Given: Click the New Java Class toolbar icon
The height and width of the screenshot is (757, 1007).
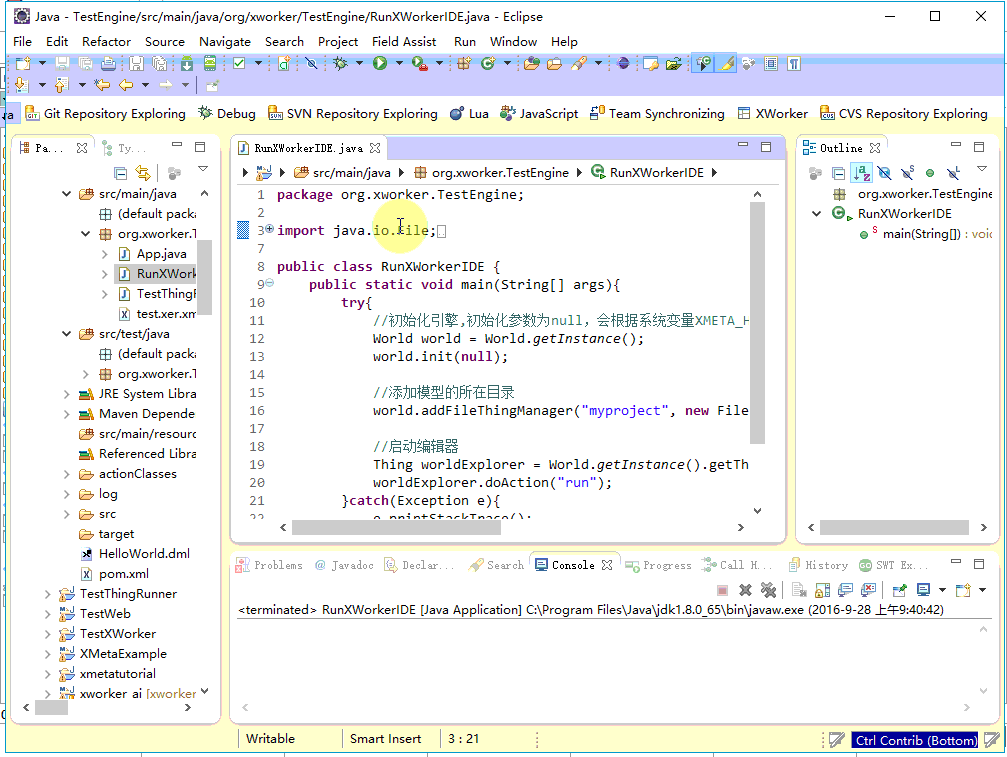Looking at the screenshot, I should pyautogui.click(x=488, y=63).
